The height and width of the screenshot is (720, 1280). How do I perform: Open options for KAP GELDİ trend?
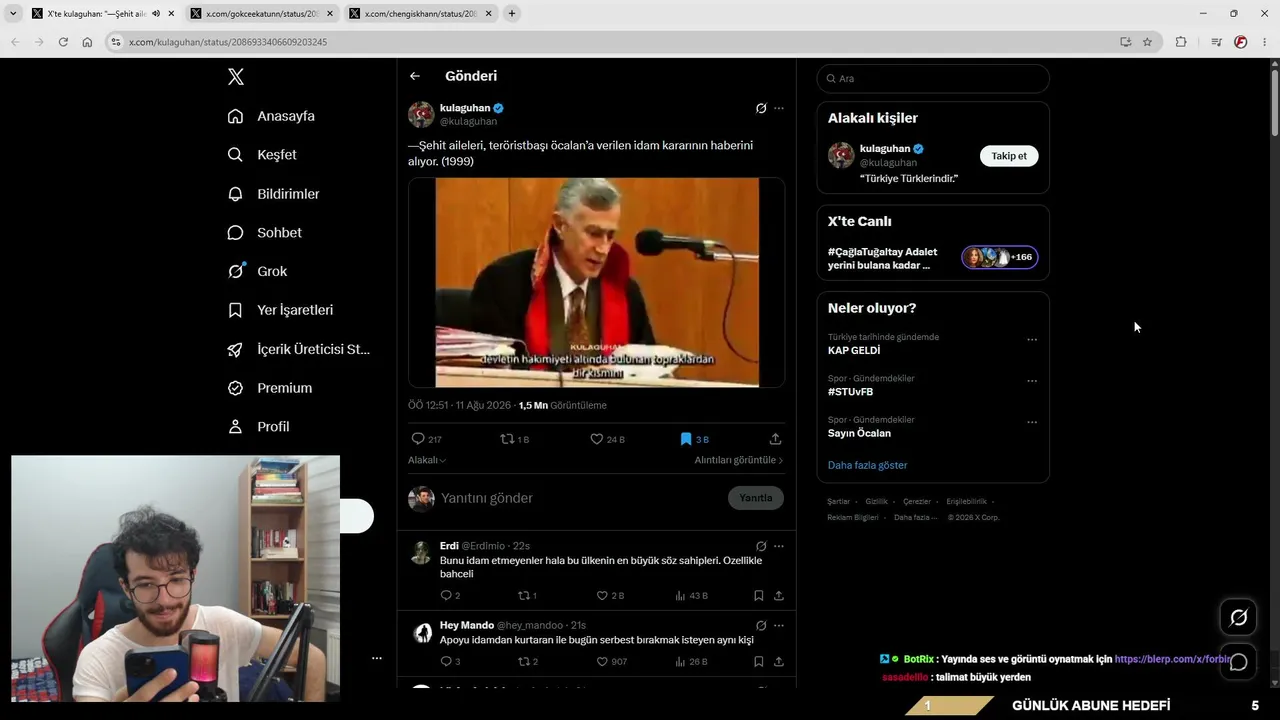[x=1032, y=340]
